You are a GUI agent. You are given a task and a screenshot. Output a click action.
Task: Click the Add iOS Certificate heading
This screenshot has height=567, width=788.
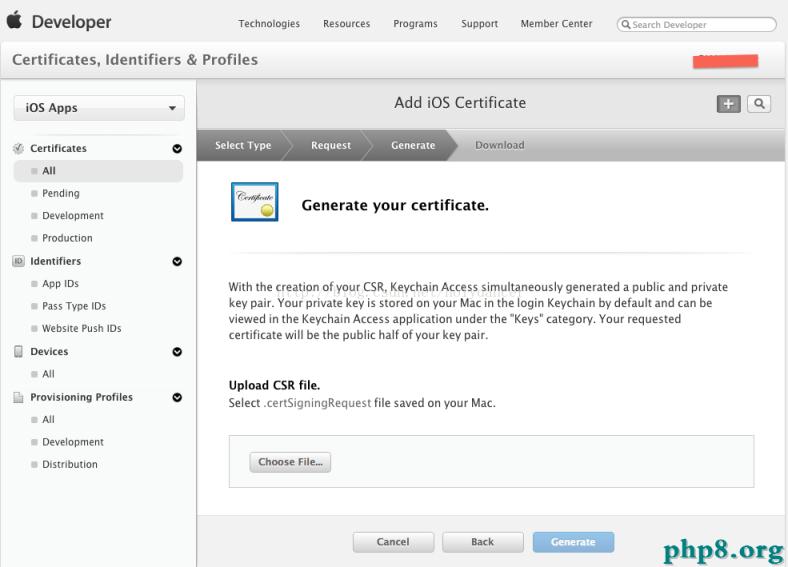(460, 103)
